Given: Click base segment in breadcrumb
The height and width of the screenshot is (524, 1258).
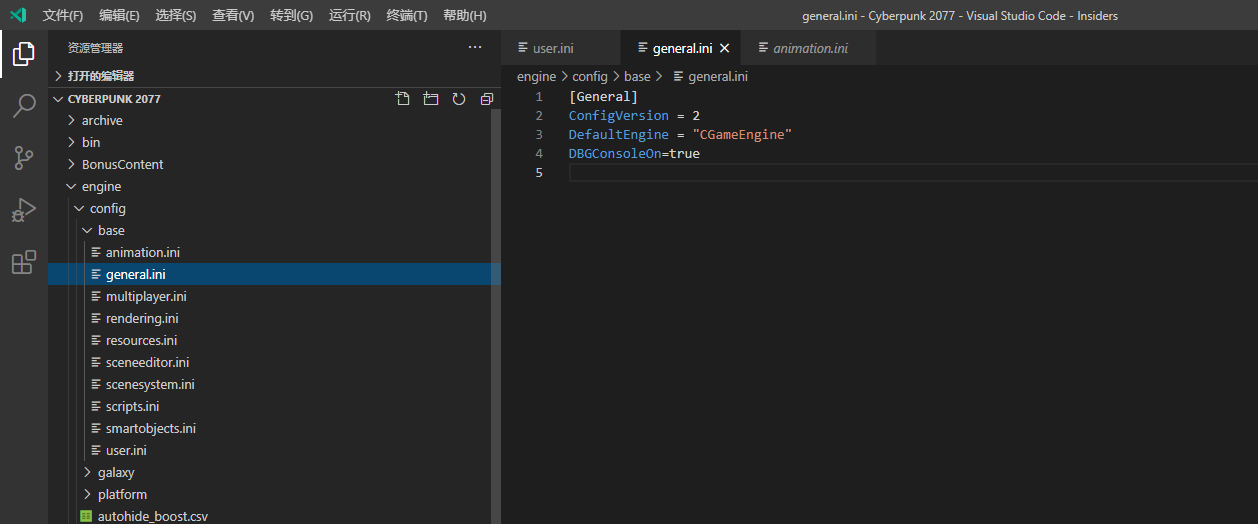Looking at the screenshot, I should (x=637, y=76).
